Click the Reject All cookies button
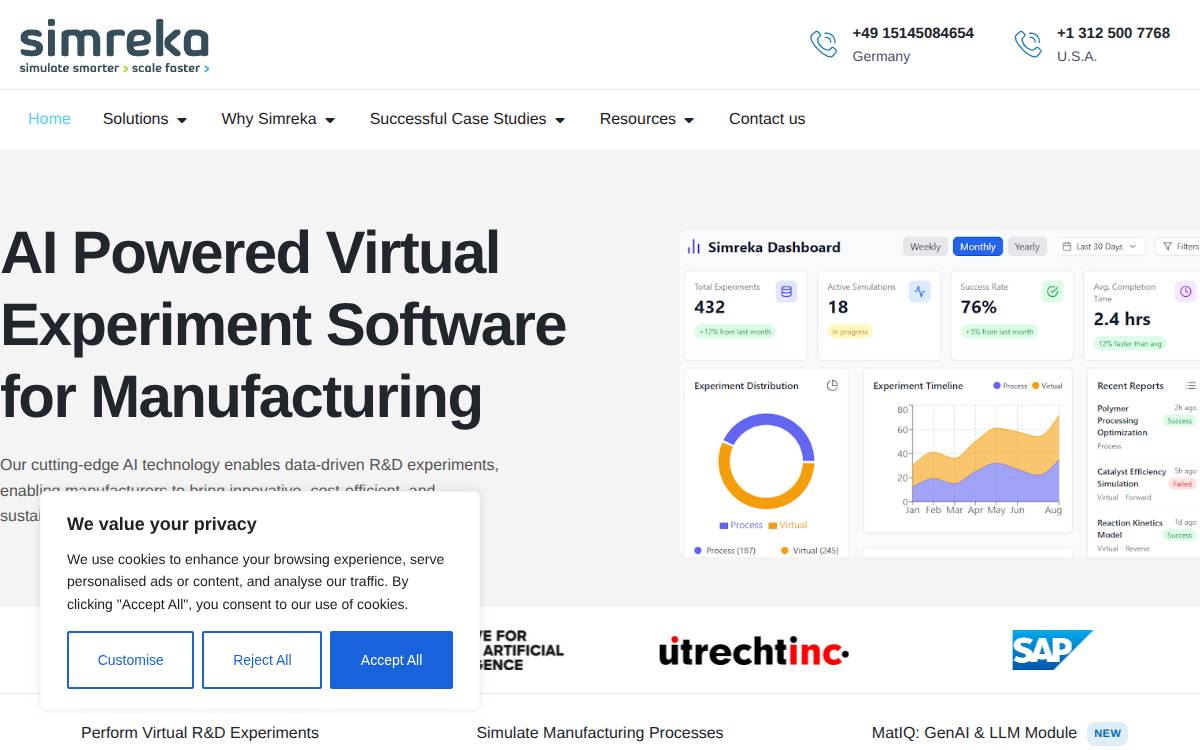The image size is (1200, 750). click(x=262, y=660)
